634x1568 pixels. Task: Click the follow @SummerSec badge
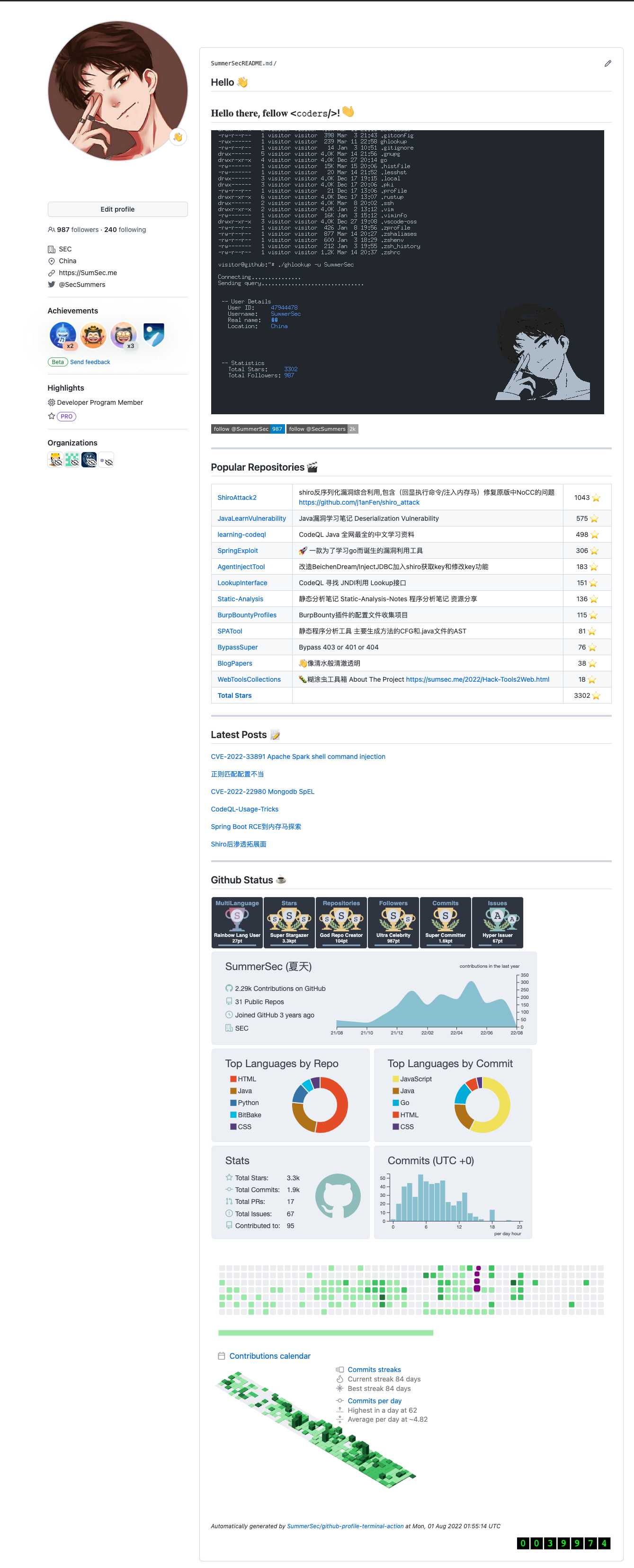tap(248, 429)
